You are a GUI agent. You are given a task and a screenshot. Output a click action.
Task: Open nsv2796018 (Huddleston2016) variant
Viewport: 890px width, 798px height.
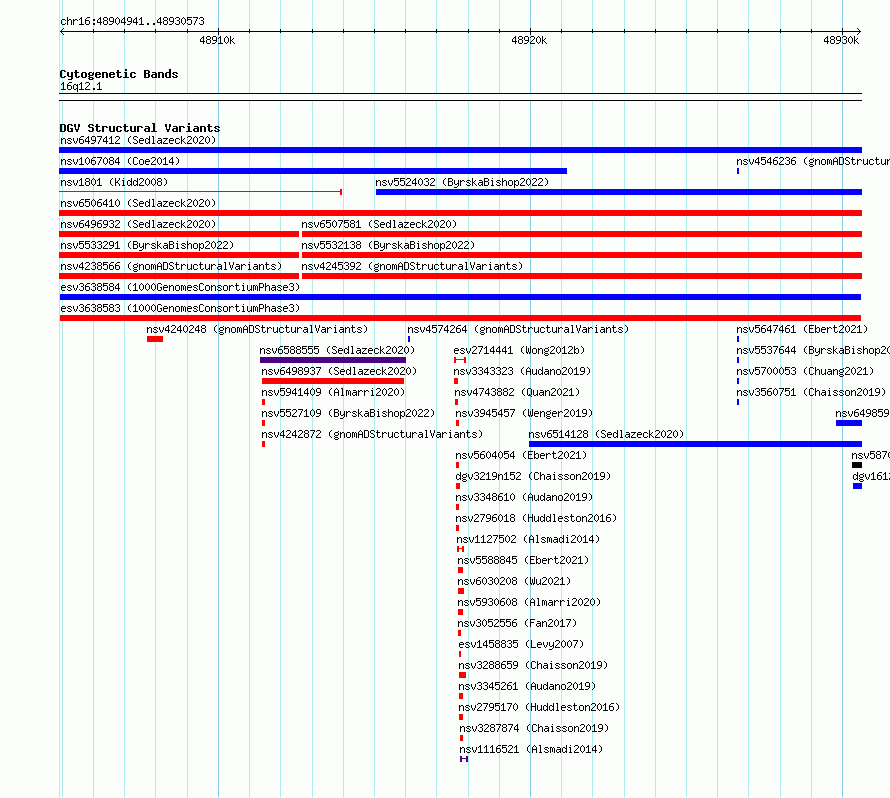click(536, 518)
